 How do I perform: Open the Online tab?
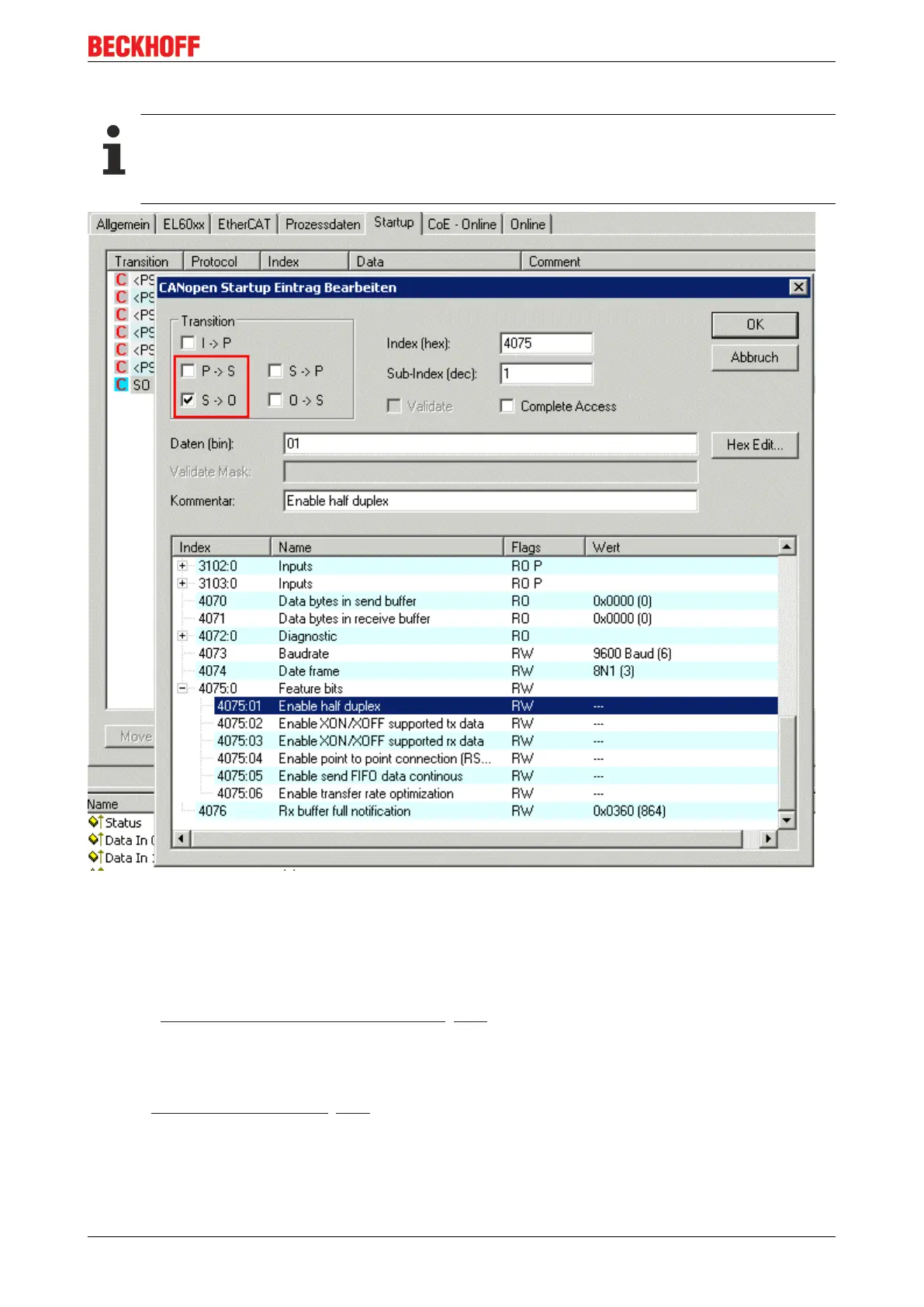(x=528, y=224)
